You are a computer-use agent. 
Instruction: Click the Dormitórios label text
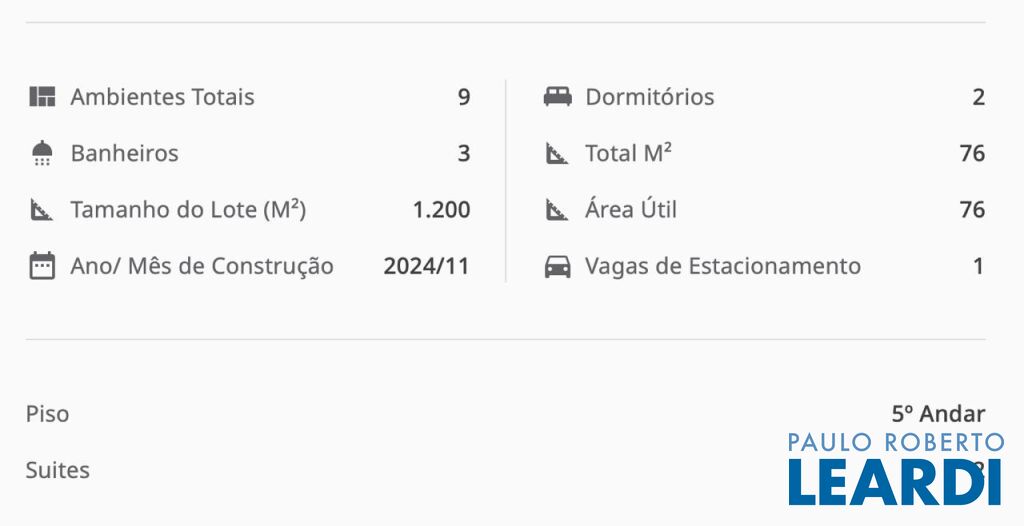pyautogui.click(x=649, y=97)
